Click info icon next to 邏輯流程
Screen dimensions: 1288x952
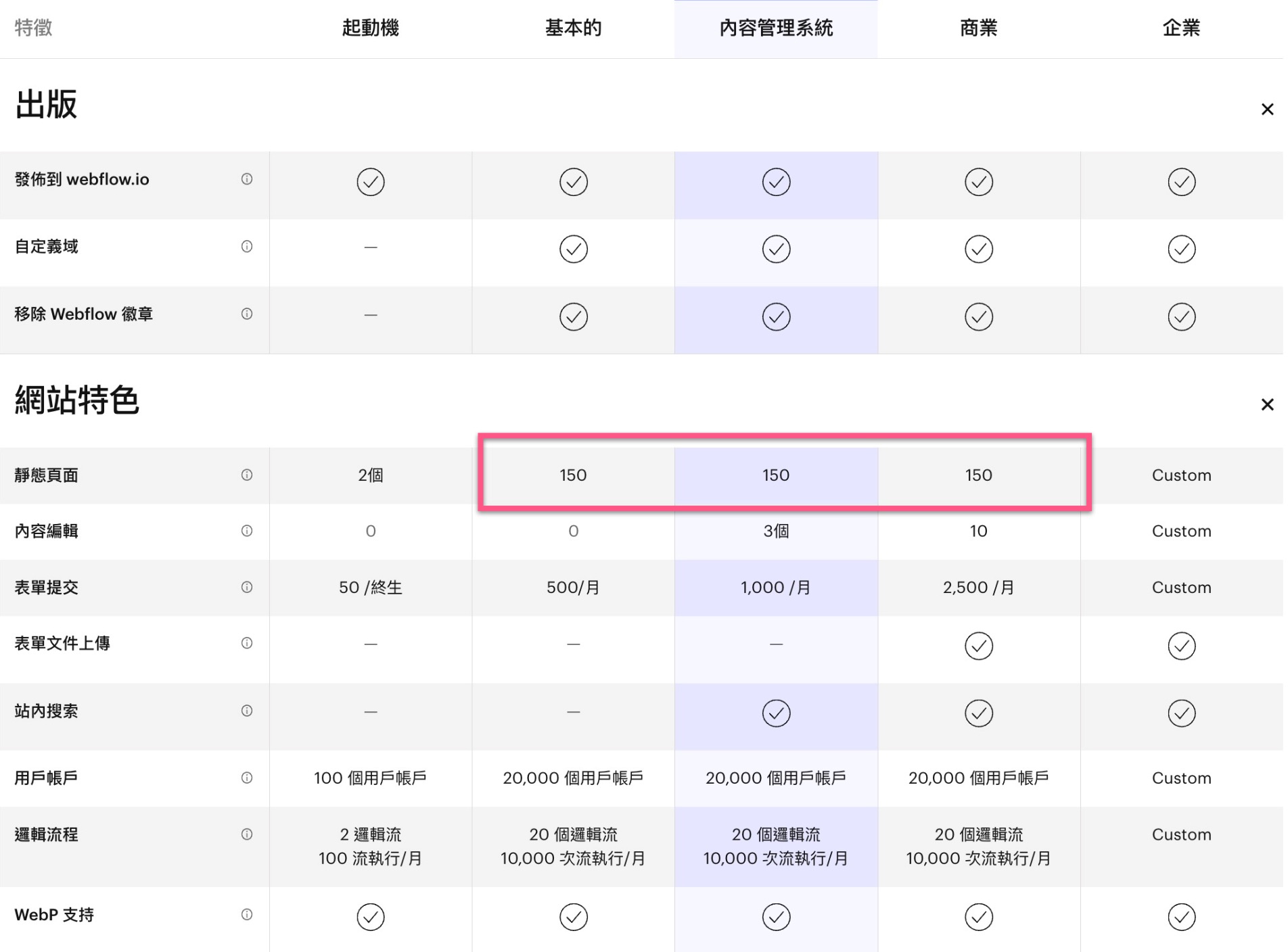point(247,834)
